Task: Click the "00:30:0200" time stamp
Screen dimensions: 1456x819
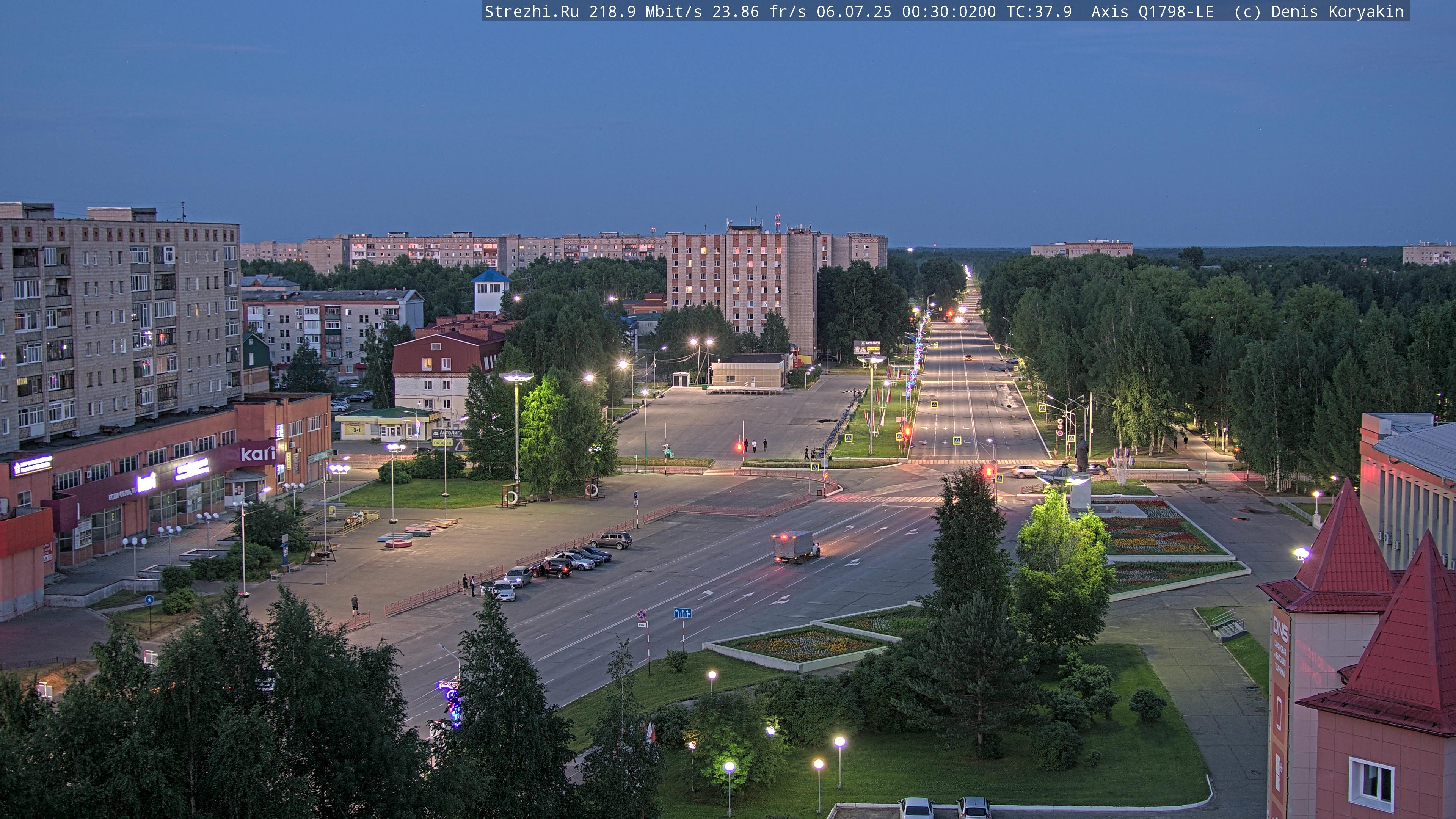Action: [x=949, y=11]
